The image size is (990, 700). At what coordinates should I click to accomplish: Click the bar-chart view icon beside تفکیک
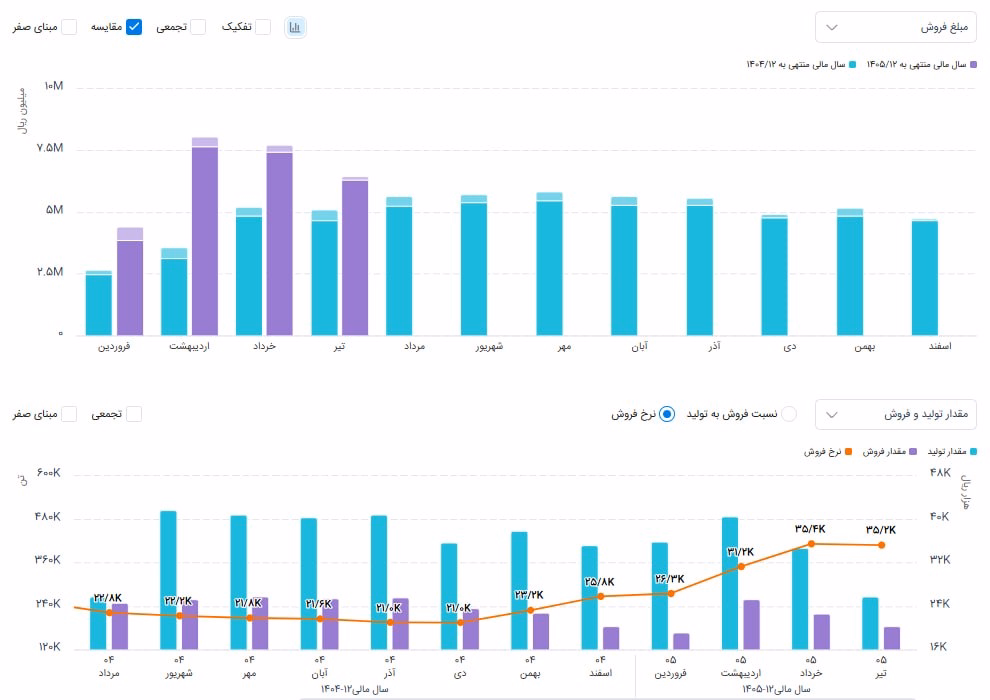295,27
